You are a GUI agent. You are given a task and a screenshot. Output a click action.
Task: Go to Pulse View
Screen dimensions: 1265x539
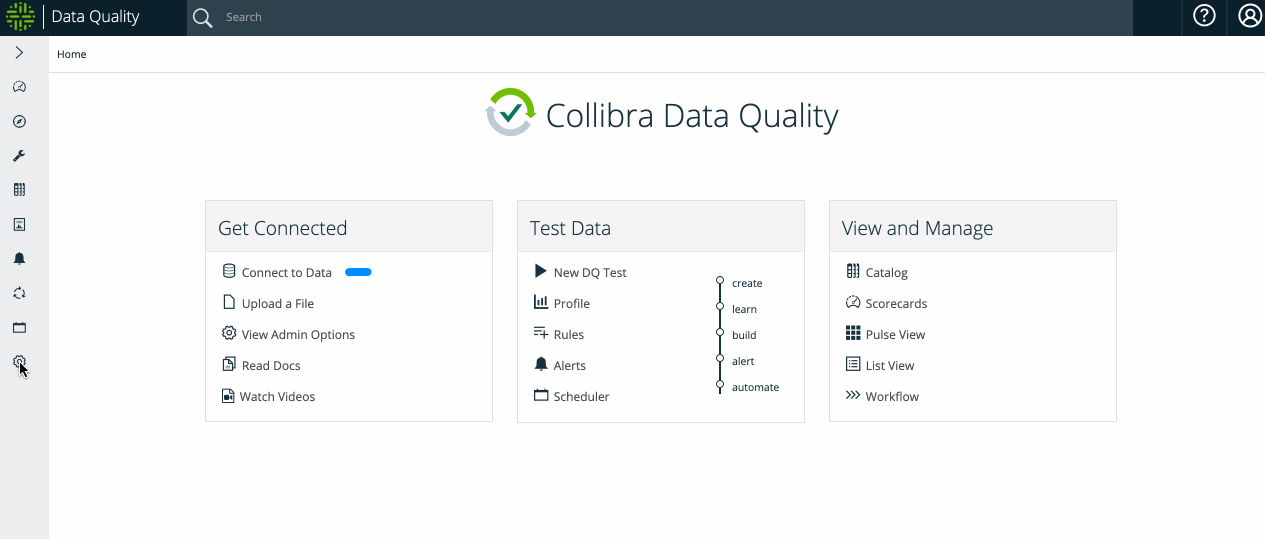895,335
